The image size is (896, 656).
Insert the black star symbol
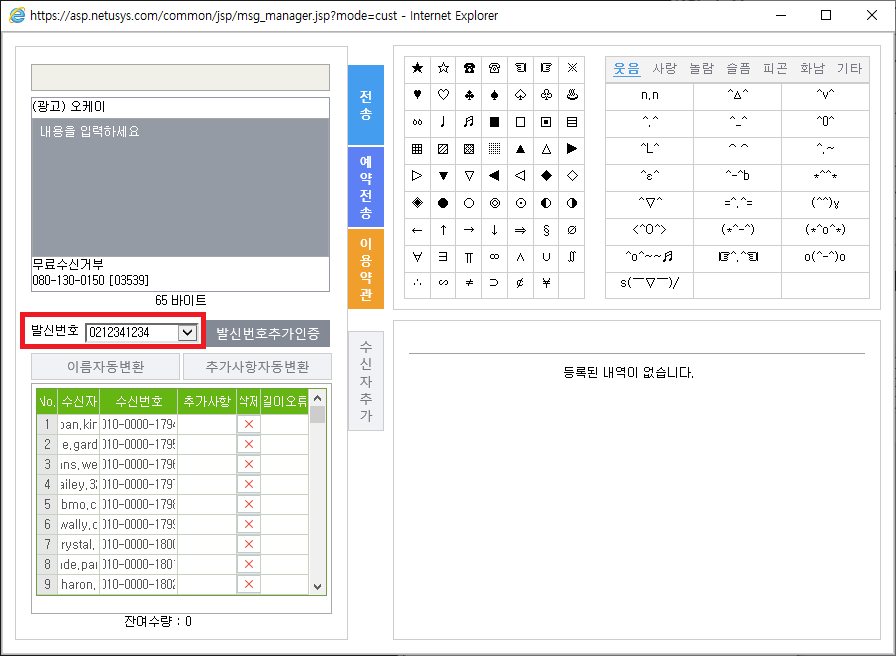(417, 69)
